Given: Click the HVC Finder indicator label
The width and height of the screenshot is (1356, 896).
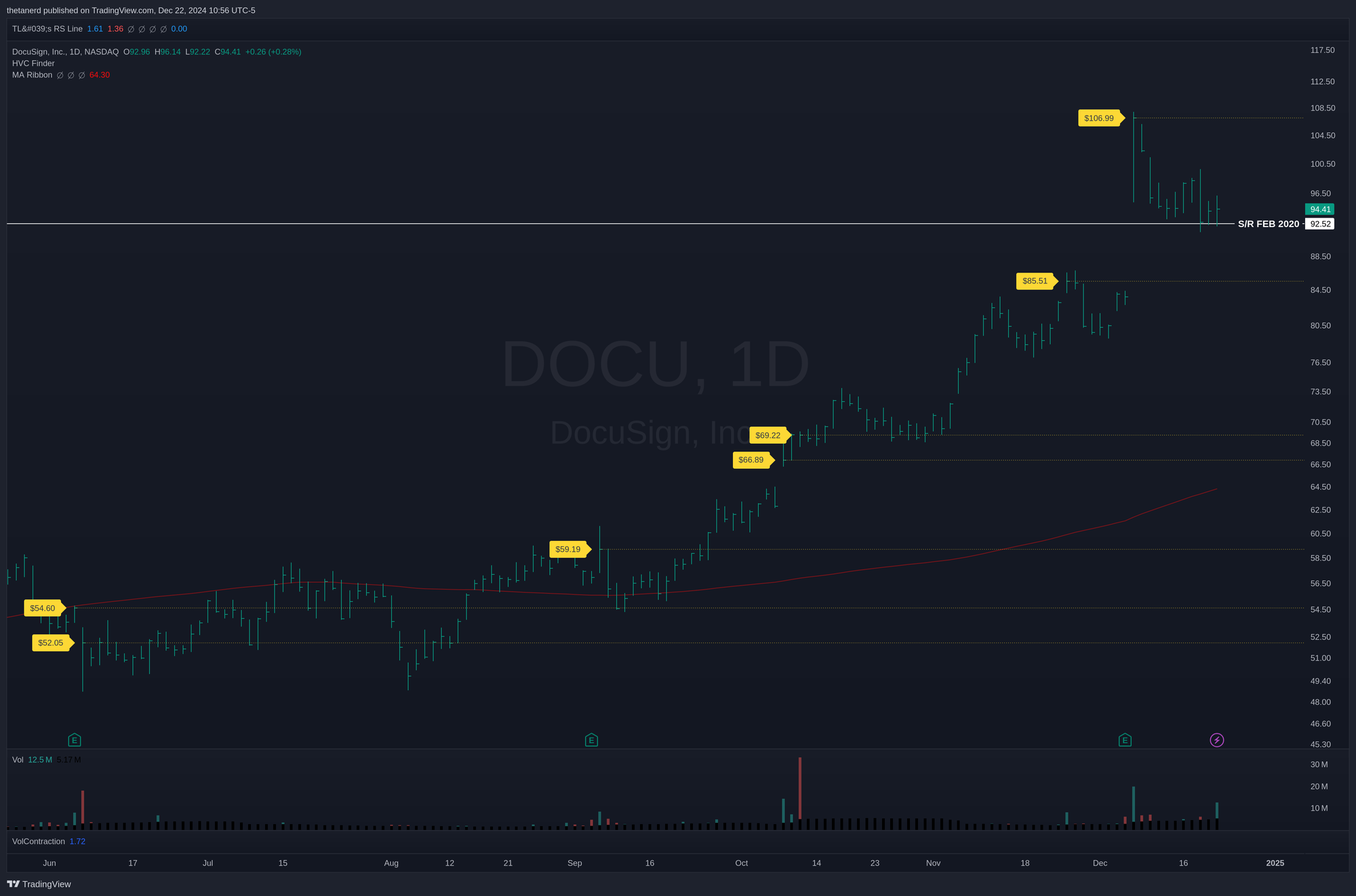Looking at the screenshot, I should tap(33, 63).
